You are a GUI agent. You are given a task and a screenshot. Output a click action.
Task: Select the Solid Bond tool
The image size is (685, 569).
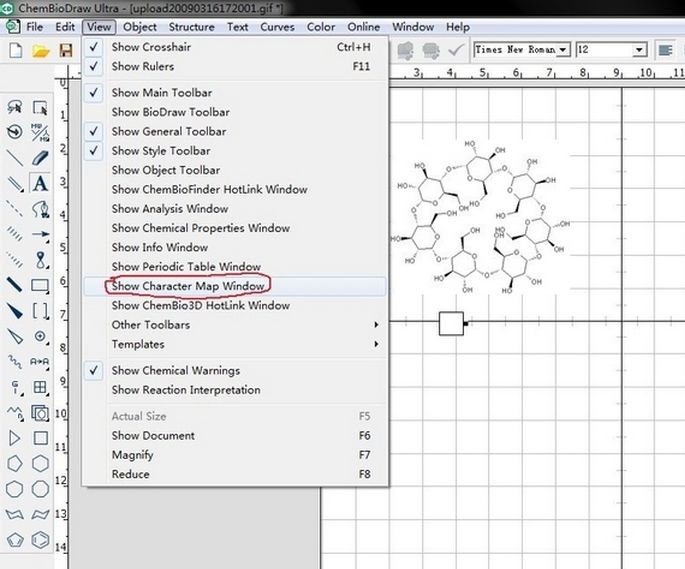tap(14, 158)
